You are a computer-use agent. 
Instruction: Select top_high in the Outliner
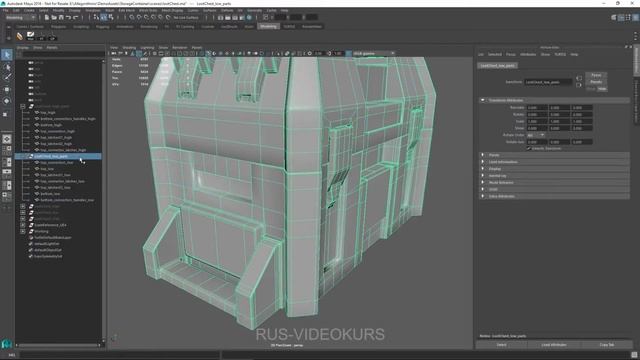point(48,113)
